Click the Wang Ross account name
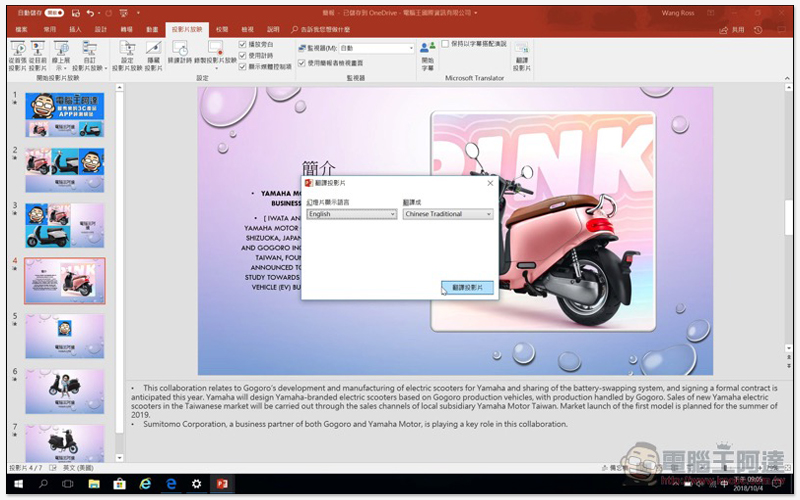 pos(678,13)
